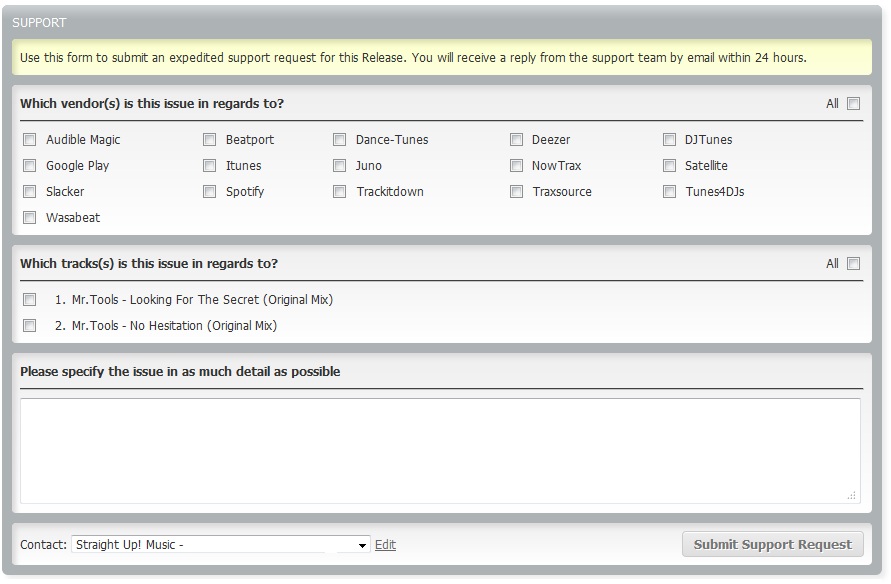Enable the NowTrax vendor option
The width and height of the screenshot is (891, 584).
(x=517, y=166)
